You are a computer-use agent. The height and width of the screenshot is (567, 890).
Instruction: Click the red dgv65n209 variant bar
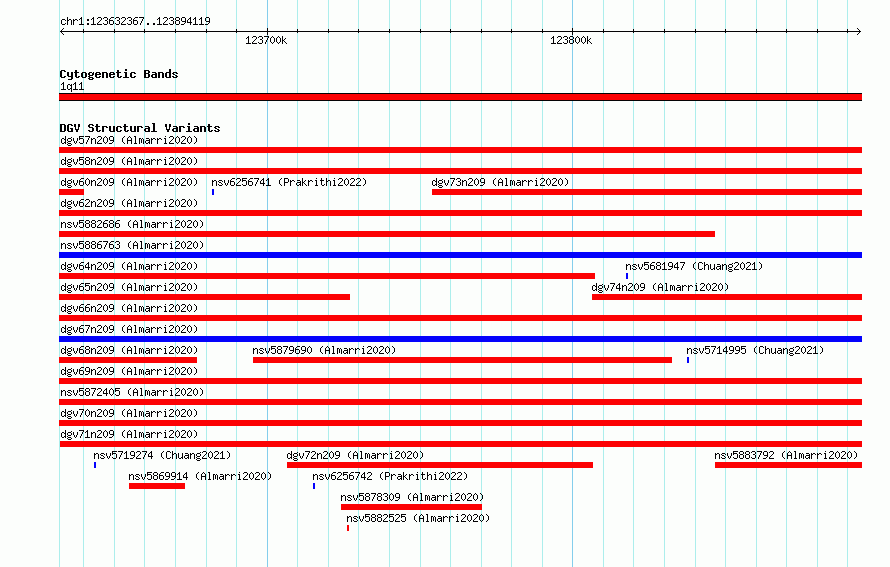click(204, 297)
